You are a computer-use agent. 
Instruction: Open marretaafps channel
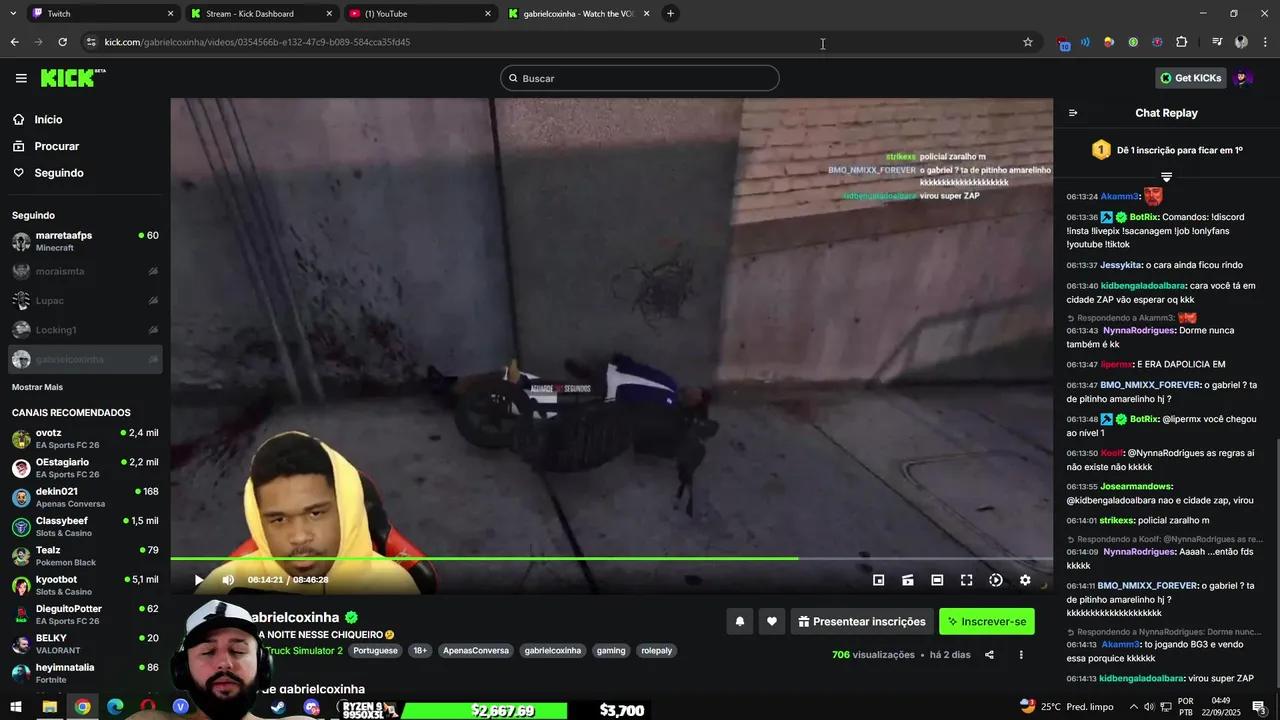(x=85, y=241)
